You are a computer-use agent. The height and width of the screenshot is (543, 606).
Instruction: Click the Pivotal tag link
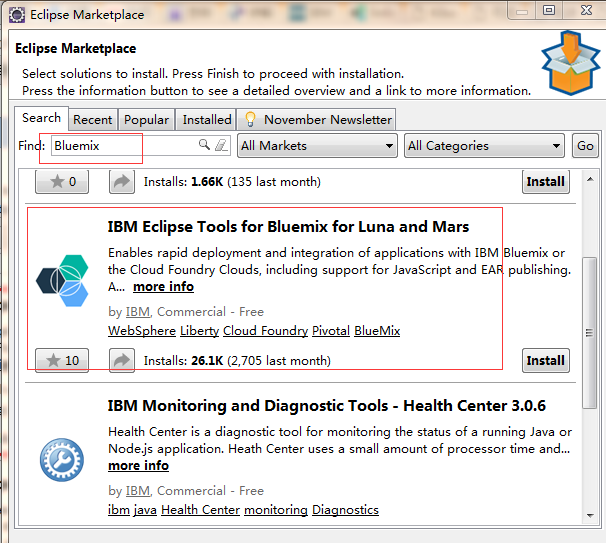click(x=331, y=331)
